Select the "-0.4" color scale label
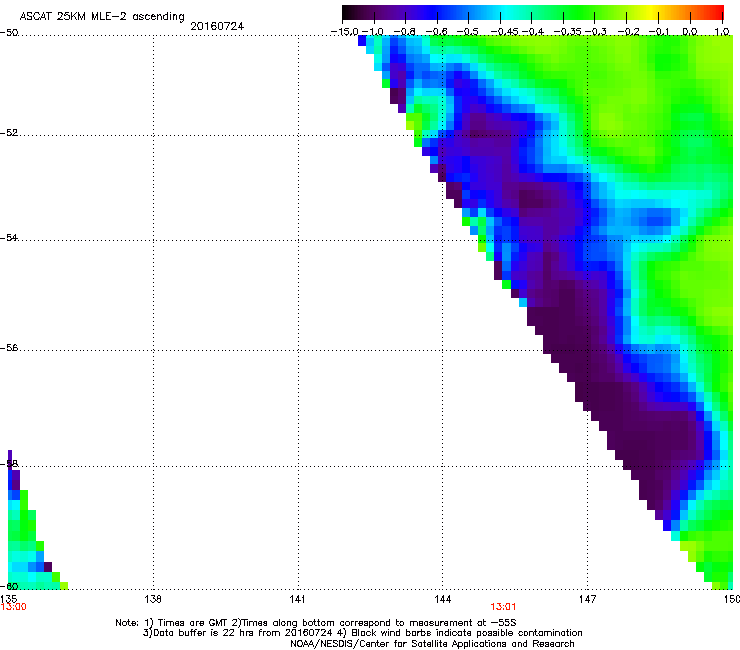The width and height of the screenshot is (740, 650). (x=533, y=32)
